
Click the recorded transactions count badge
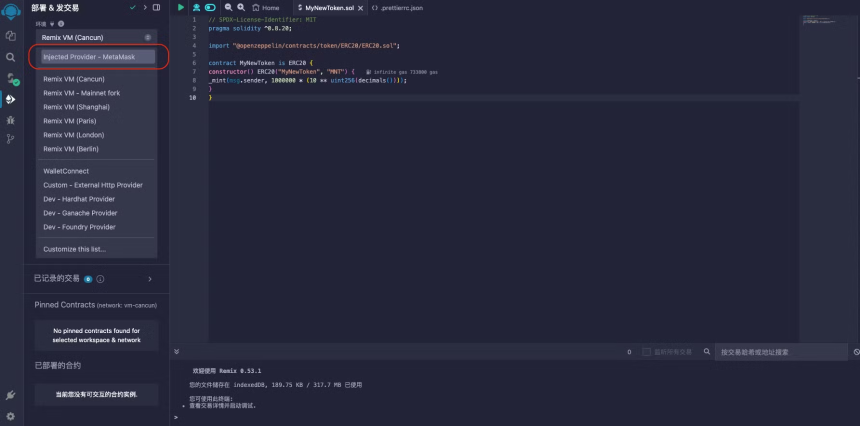pos(88,279)
